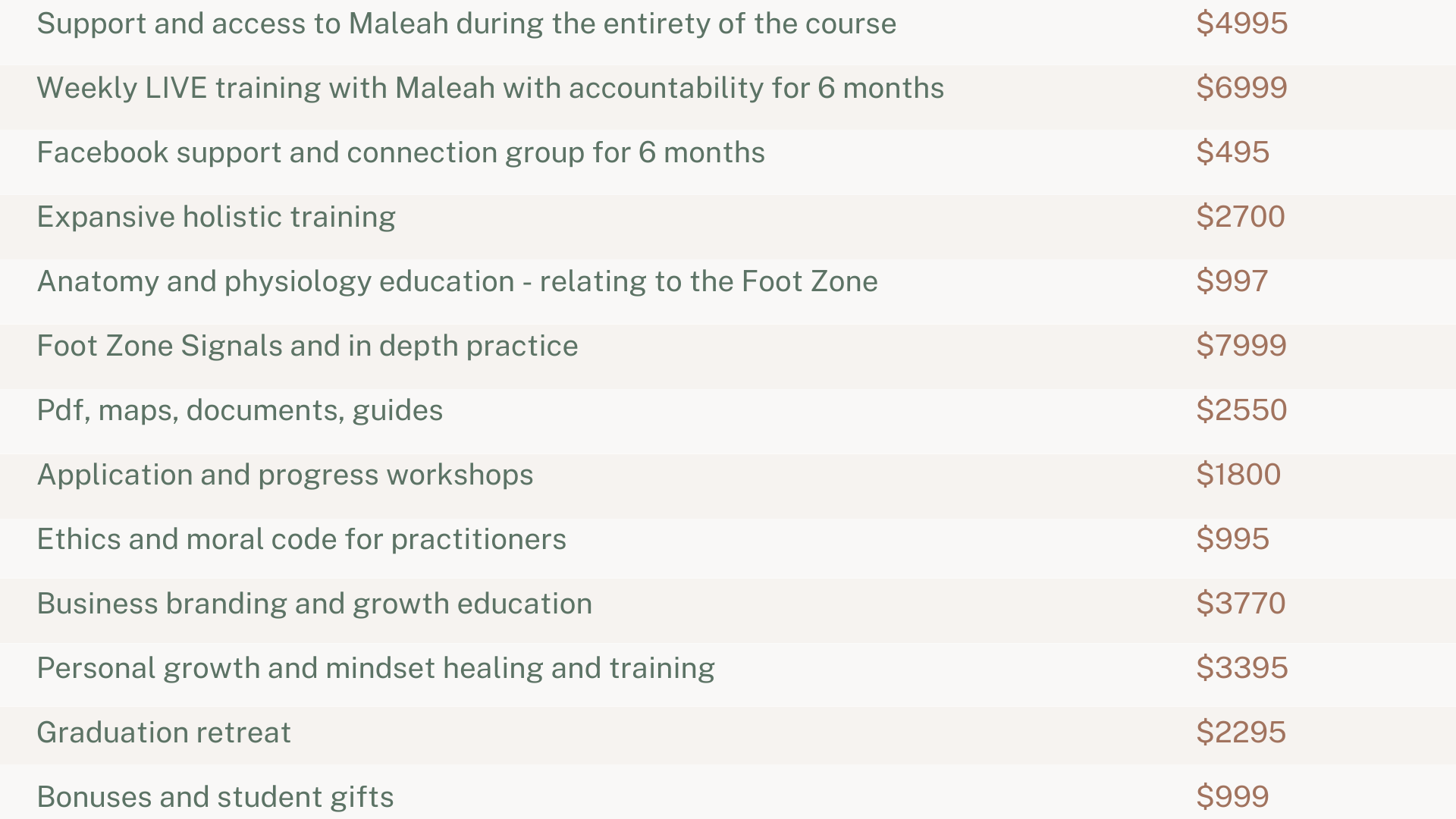
Task: Select the $997 price value
Action: point(1232,281)
